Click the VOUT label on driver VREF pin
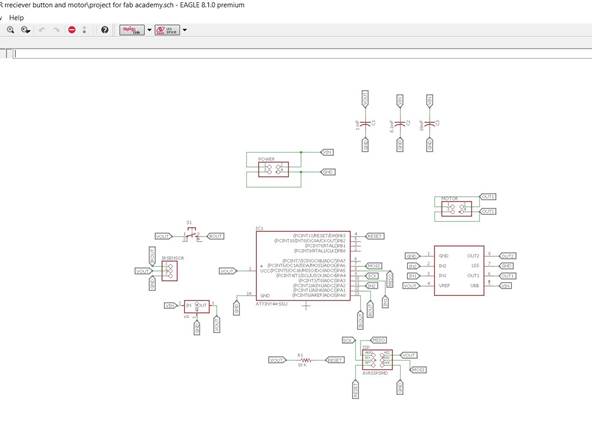592x426 pixels. (x=411, y=286)
